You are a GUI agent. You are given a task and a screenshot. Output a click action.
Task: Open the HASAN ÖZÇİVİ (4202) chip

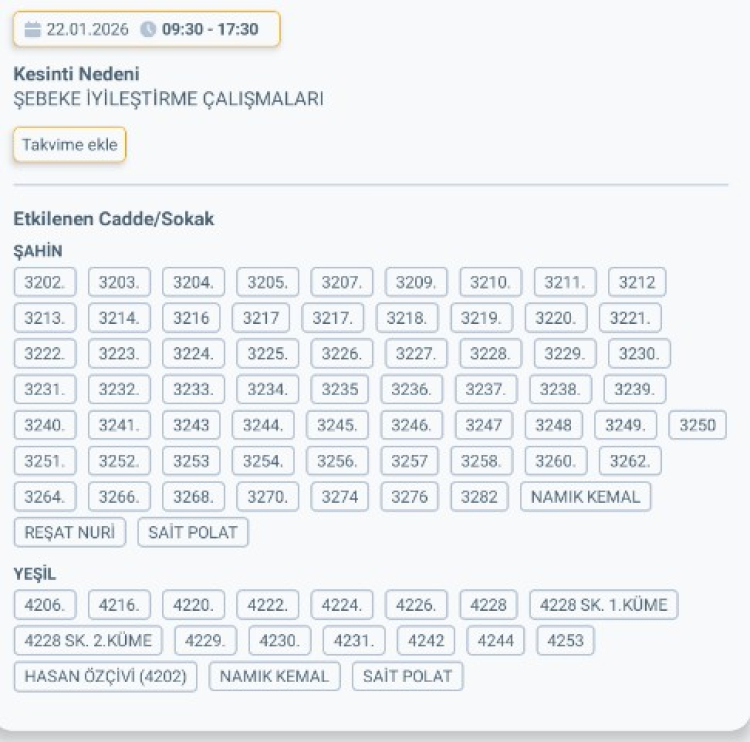(x=105, y=676)
